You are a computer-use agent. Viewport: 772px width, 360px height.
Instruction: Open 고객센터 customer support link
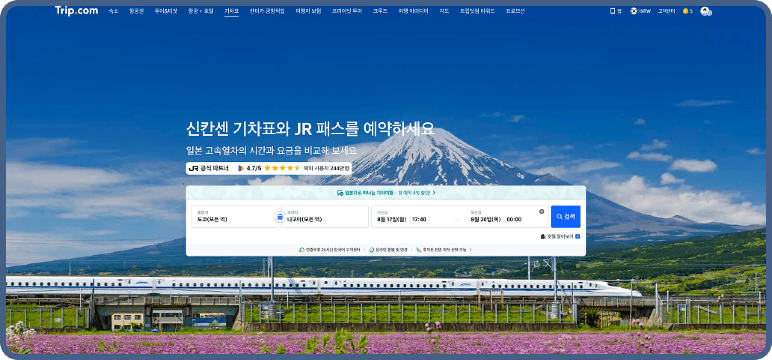[667, 11]
